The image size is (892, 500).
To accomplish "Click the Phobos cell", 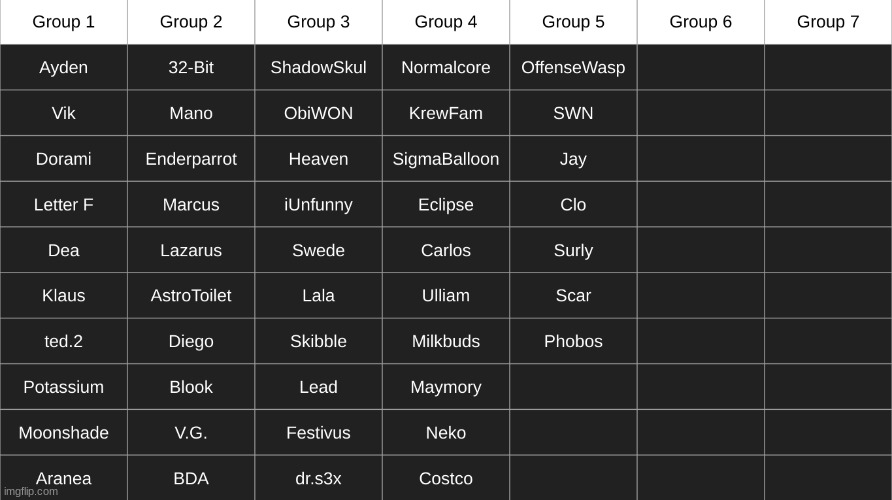I will pos(573,342).
